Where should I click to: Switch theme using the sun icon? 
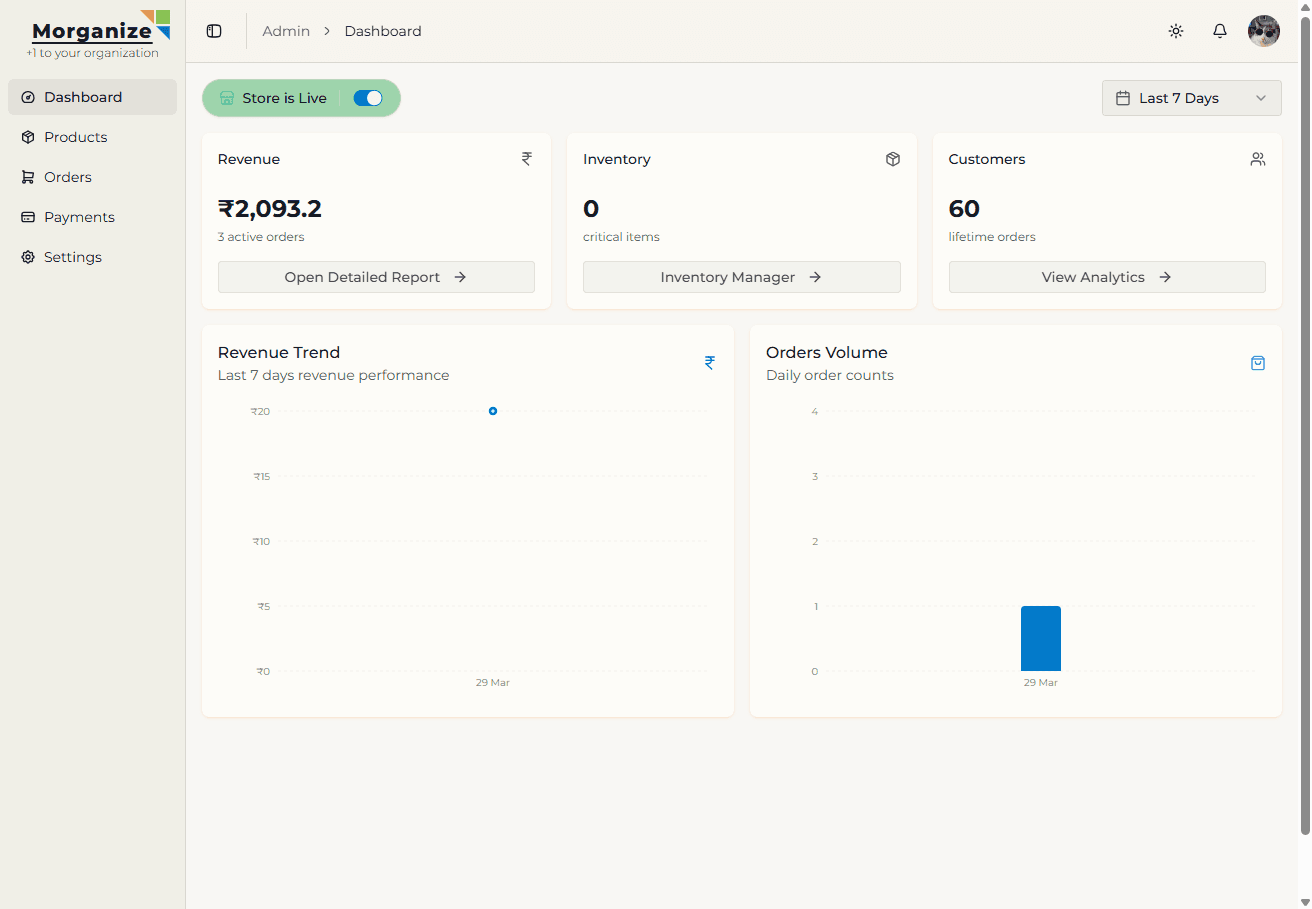click(1176, 31)
